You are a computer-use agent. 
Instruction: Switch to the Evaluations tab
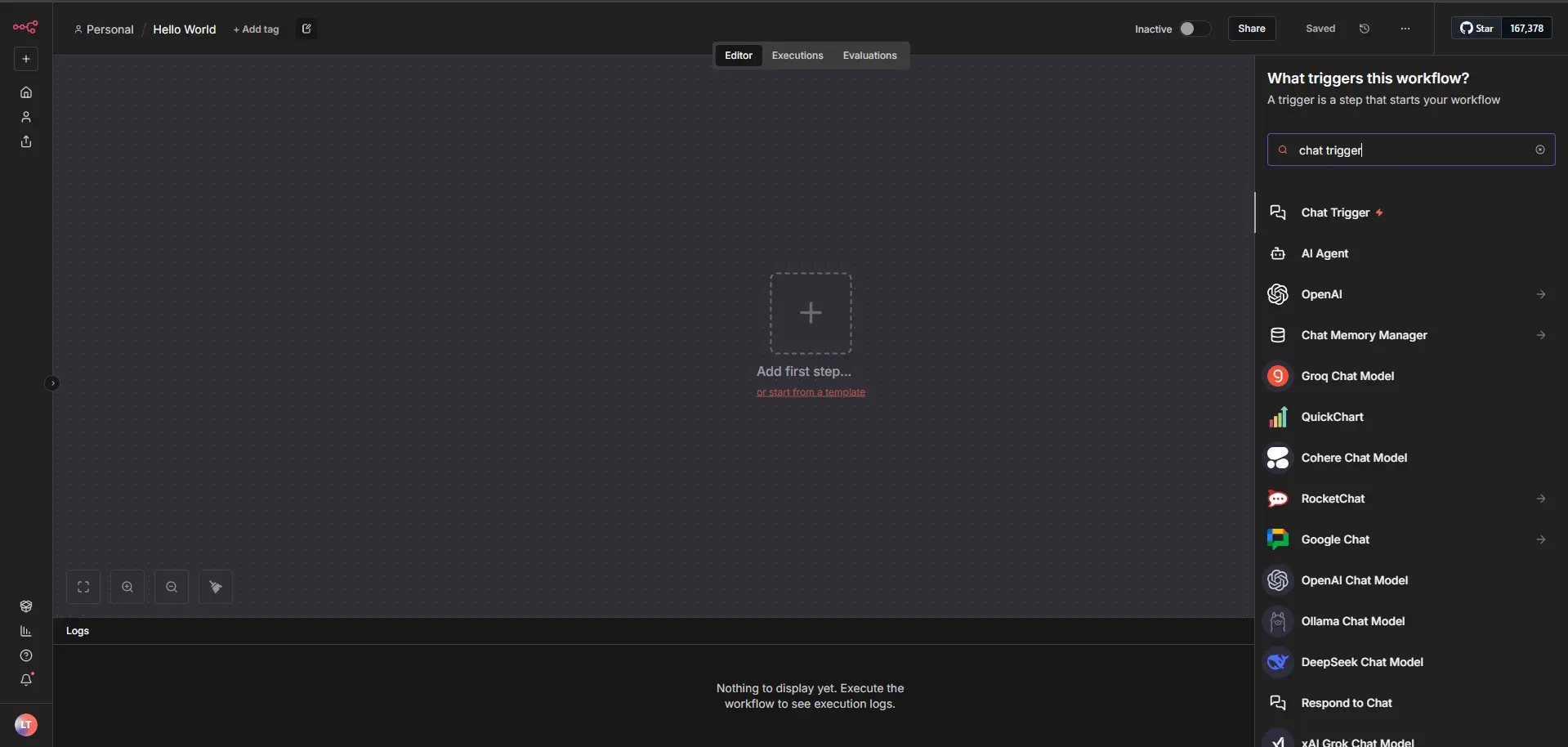point(869,56)
